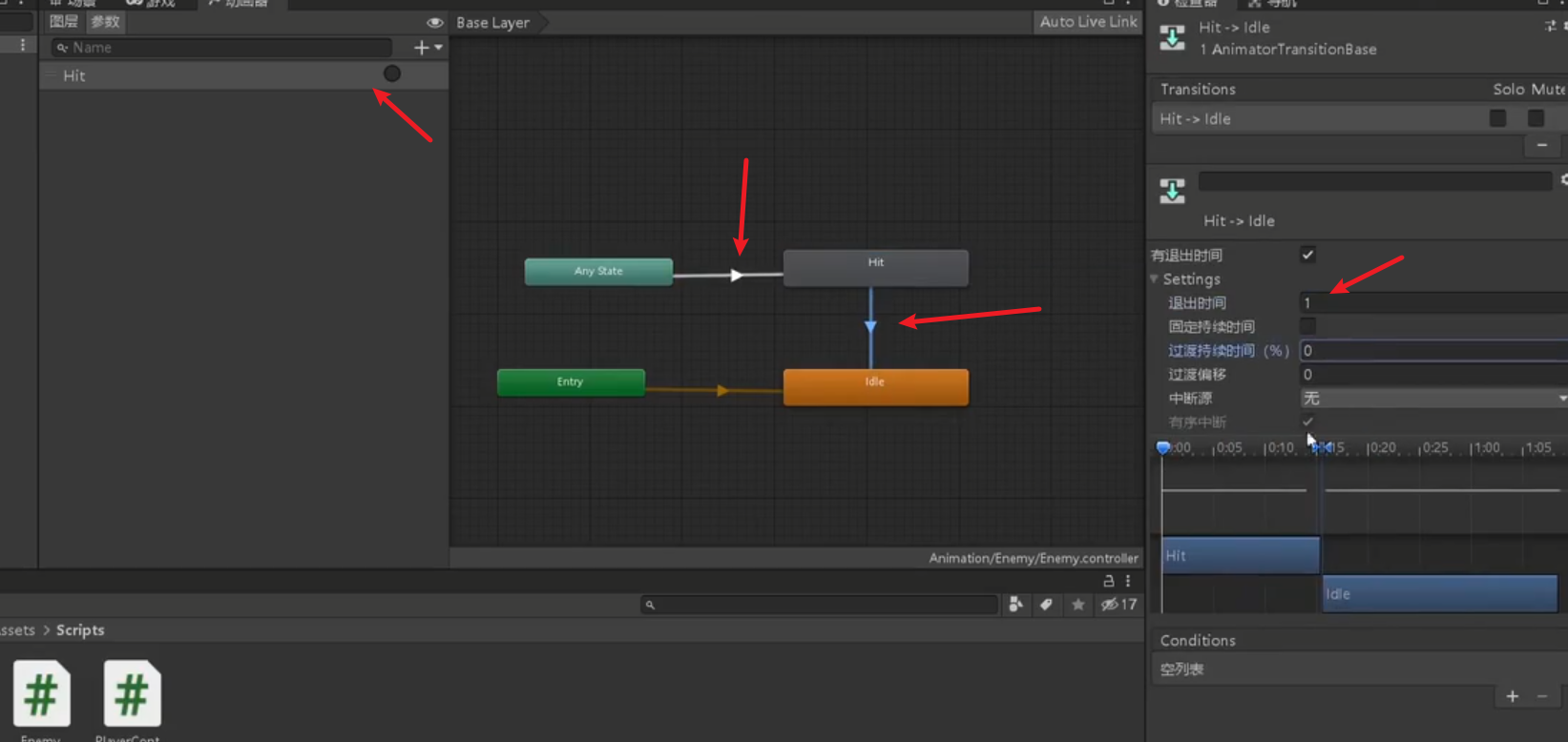Click the transition icon beside the name field

point(1172,191)
